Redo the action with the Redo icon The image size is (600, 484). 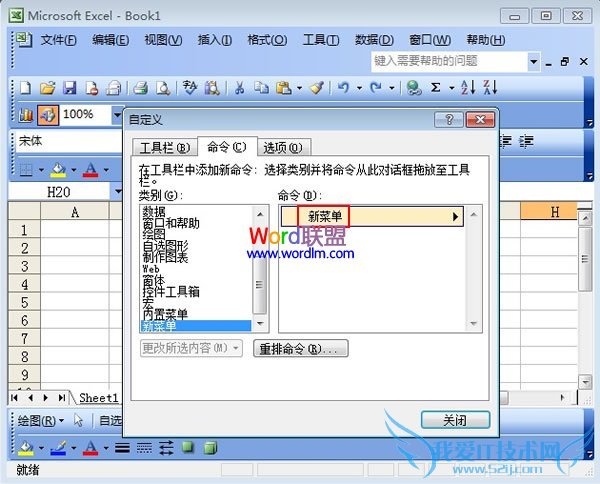[376, 88]
